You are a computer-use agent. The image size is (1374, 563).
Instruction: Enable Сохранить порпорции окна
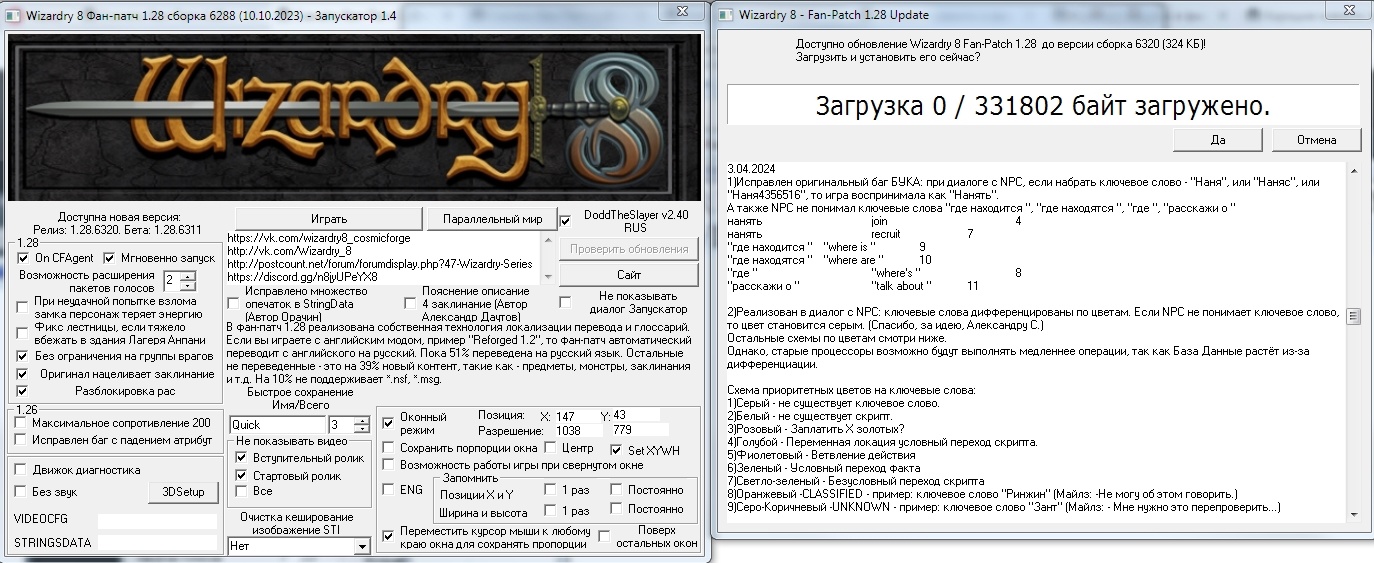click(389, 449)
